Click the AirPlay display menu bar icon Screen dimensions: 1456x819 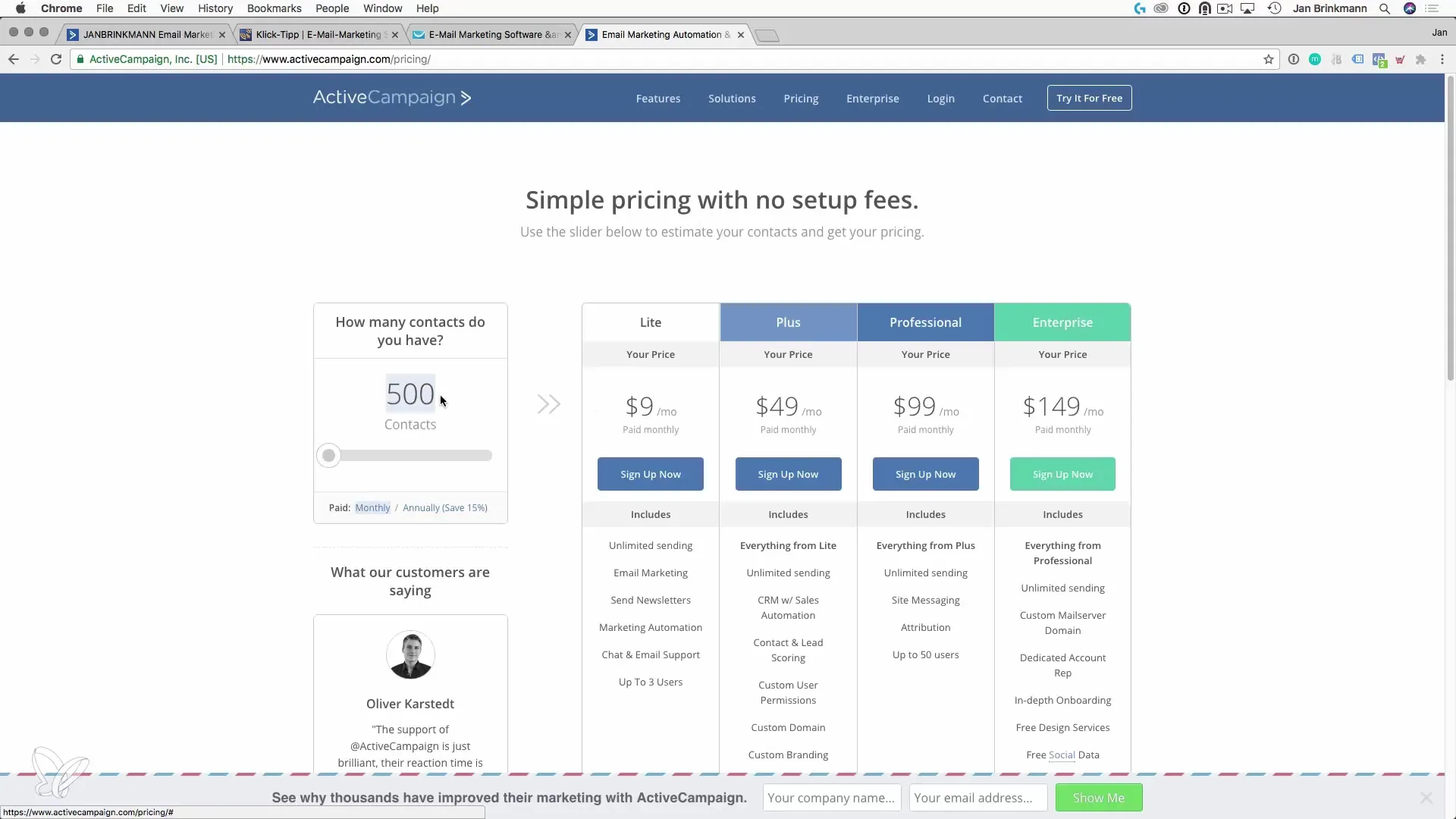[1247, 8]
